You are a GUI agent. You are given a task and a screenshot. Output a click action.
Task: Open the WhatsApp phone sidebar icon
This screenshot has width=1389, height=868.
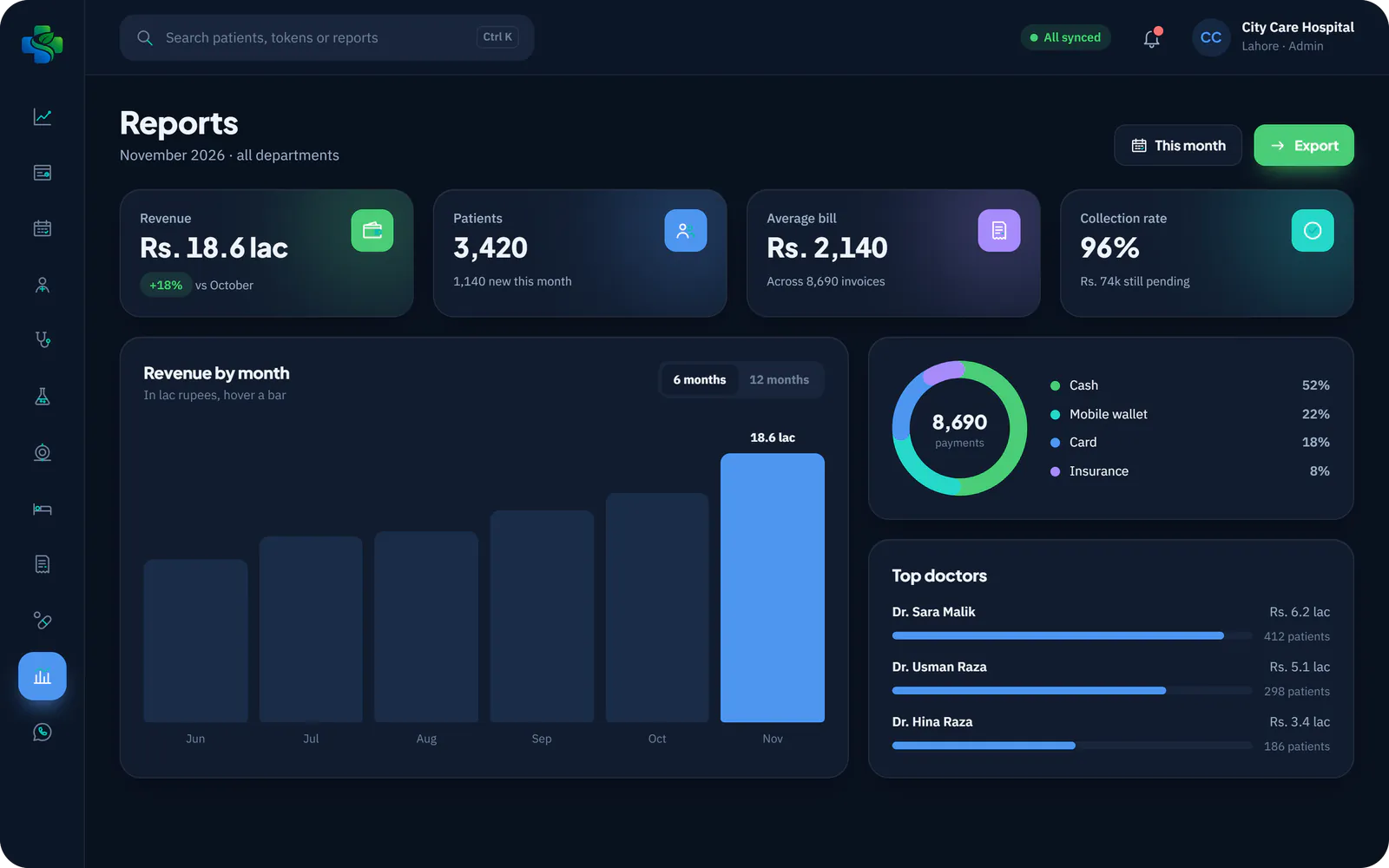coord(42,733)
